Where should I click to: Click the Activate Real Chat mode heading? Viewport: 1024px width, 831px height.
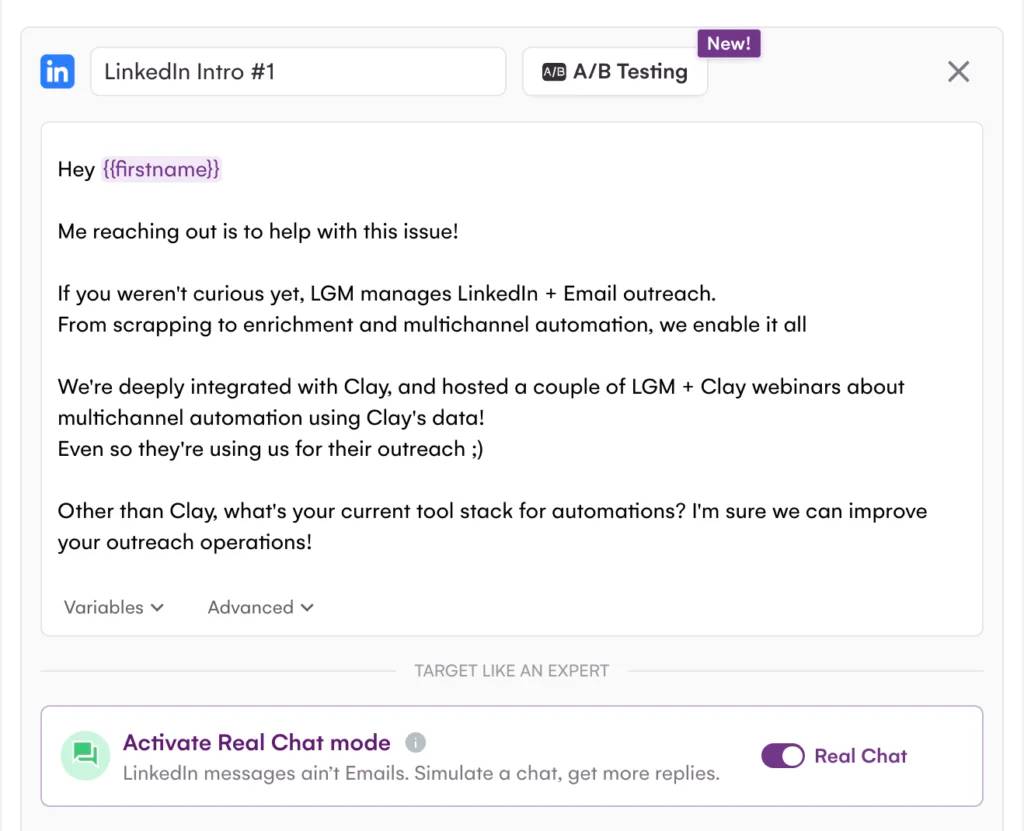tap(256, 743)
